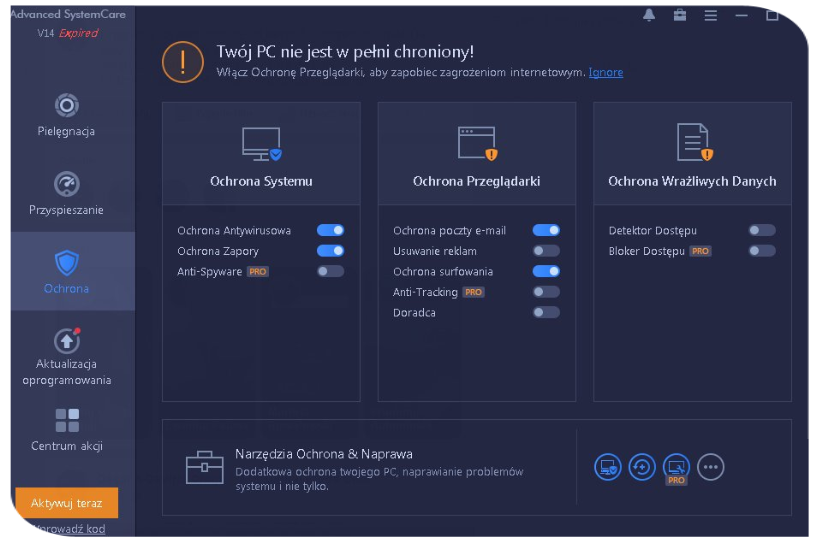
Task: Click the Anti-Tracking label
Action: [425, 292]
